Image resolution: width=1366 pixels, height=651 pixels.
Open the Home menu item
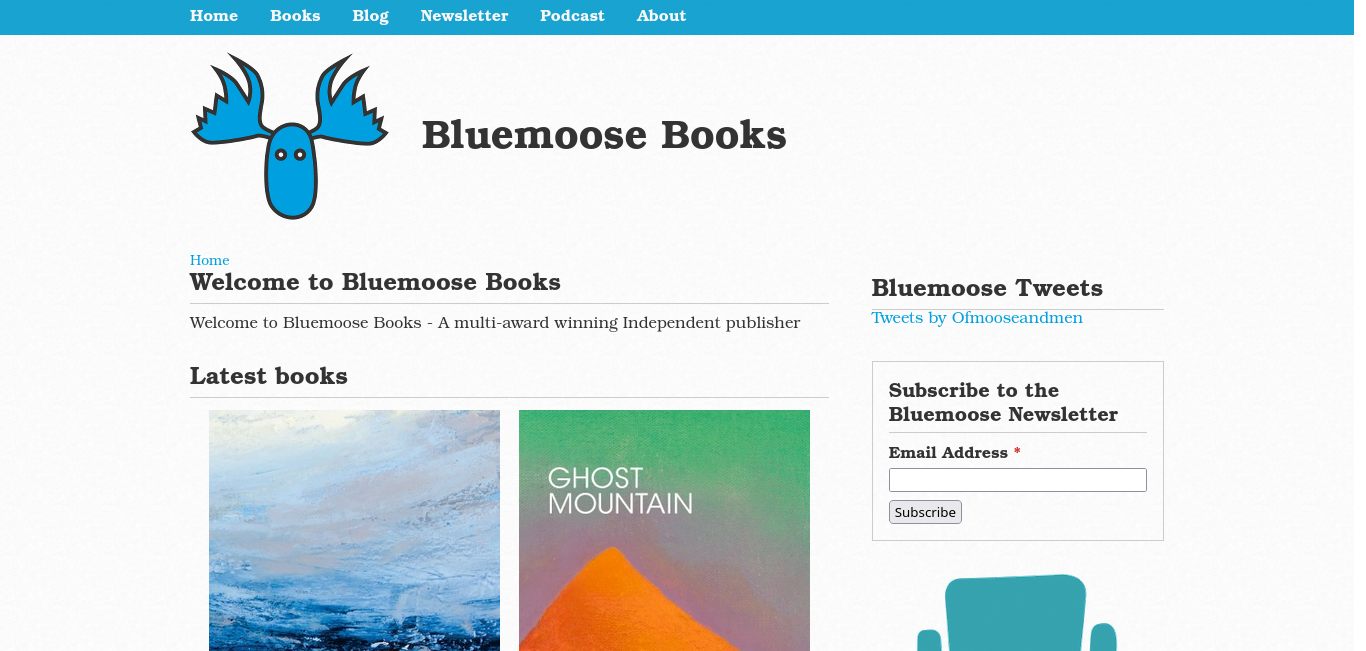pyautogui.click(x=214, y=16)
